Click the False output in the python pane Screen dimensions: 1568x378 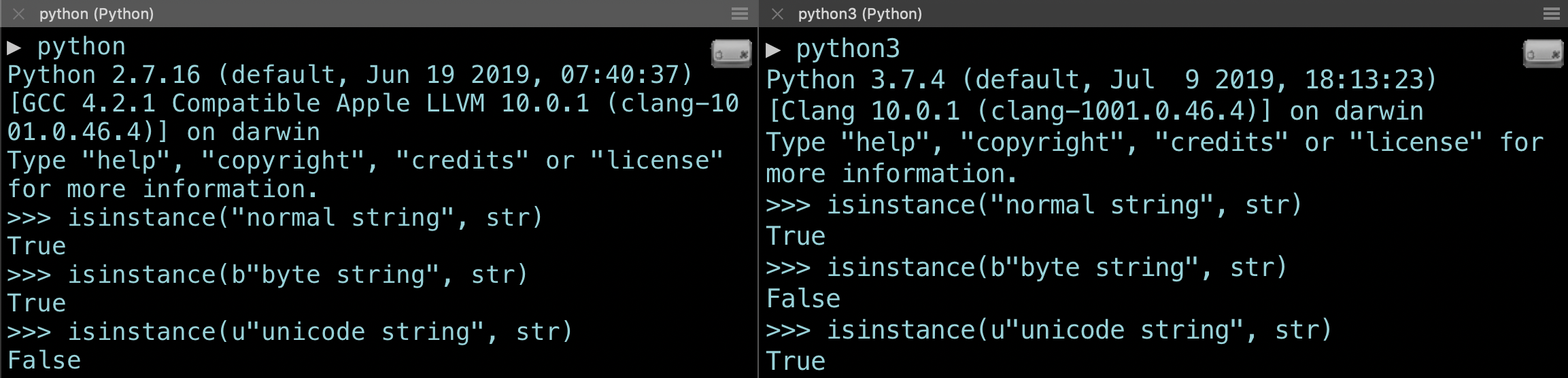[44, 360]
